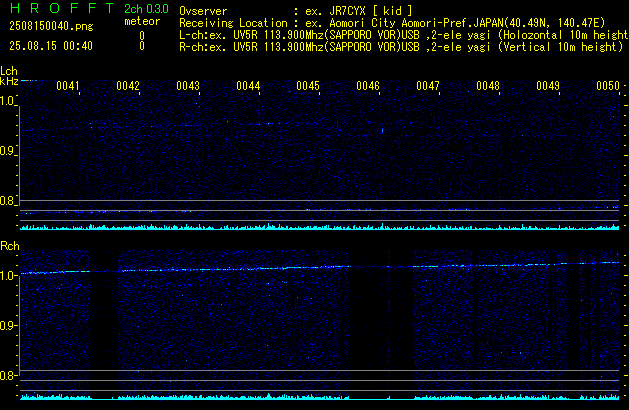Select the filename 2508150040.png

pyautogui.click(x=51, y=26)
